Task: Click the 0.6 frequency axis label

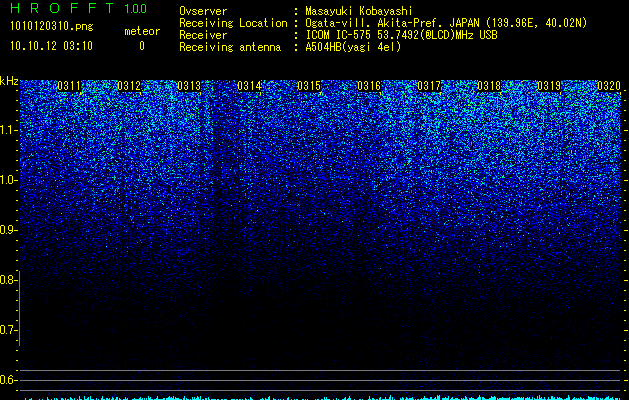Action: [7, 380]
